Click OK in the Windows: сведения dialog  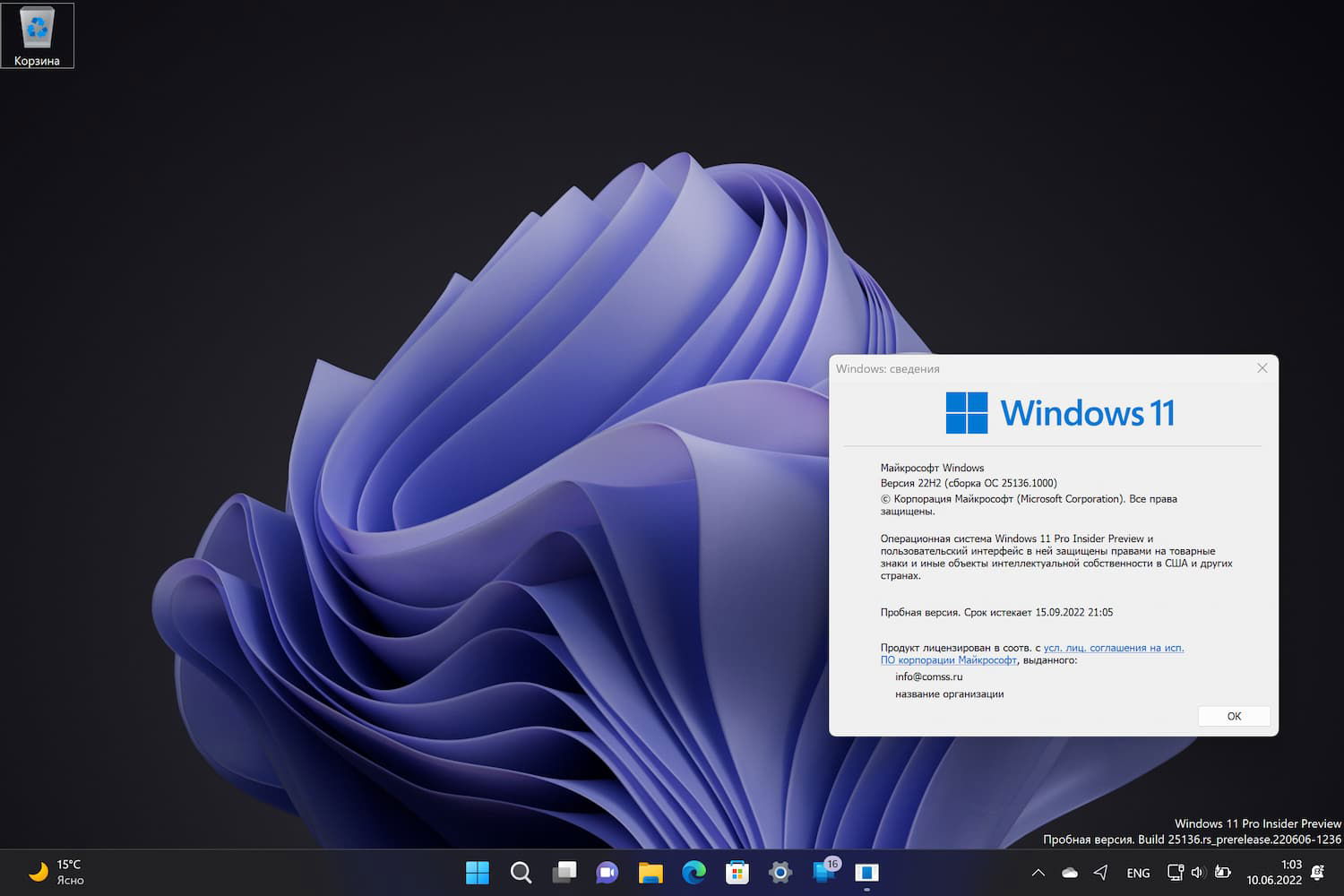(x=1234, y=716)
